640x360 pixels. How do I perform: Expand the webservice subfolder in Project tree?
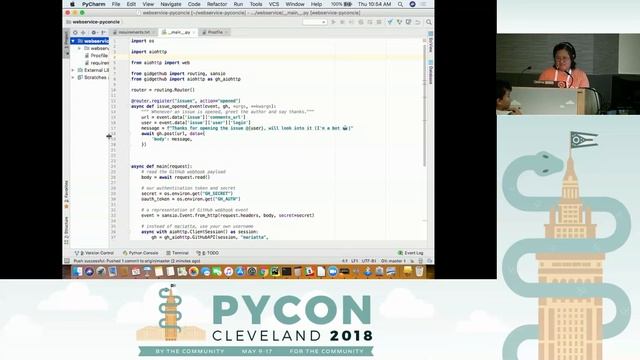click(x=80, y=48)
